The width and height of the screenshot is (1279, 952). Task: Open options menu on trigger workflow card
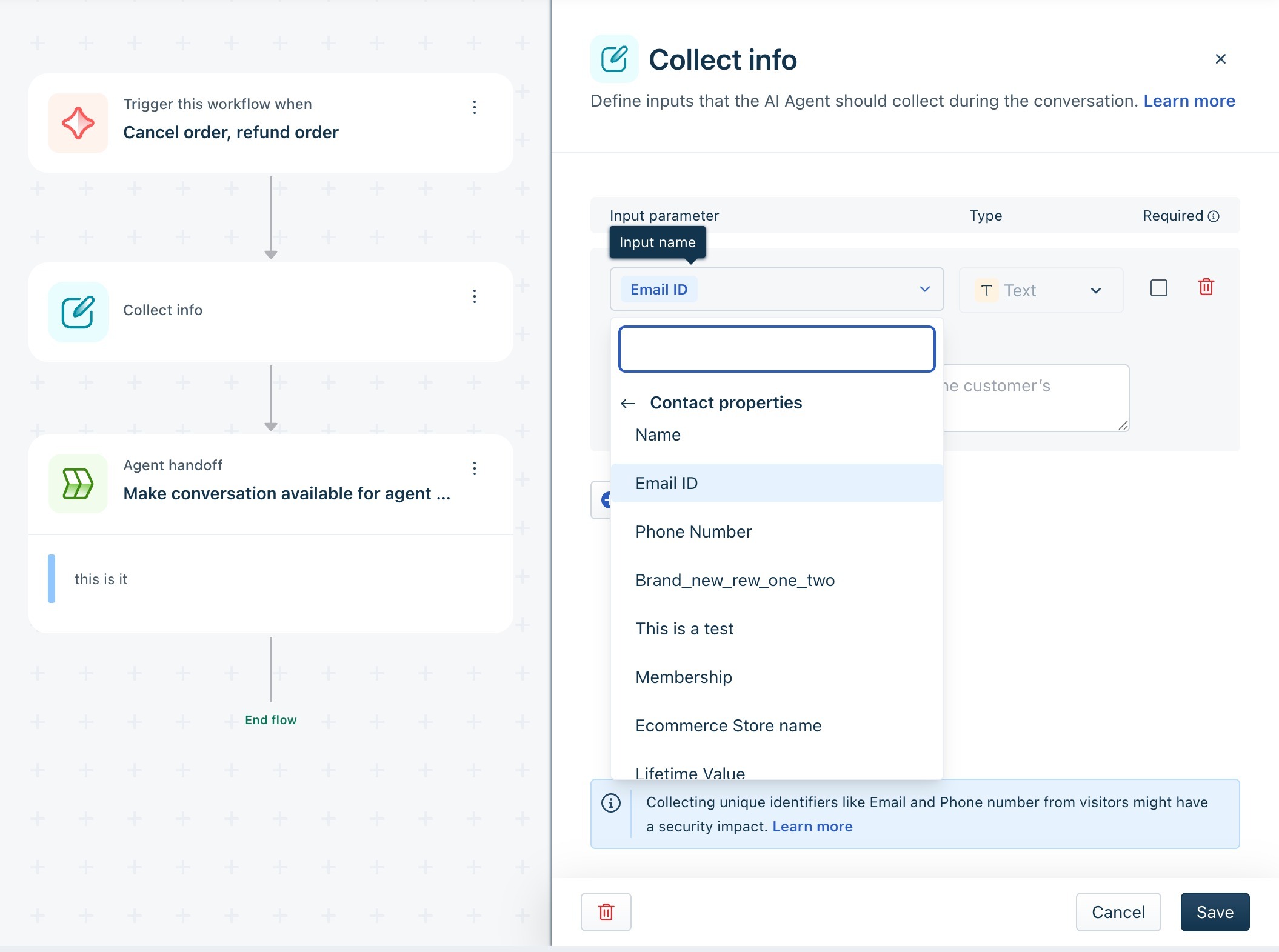(475, 107)
